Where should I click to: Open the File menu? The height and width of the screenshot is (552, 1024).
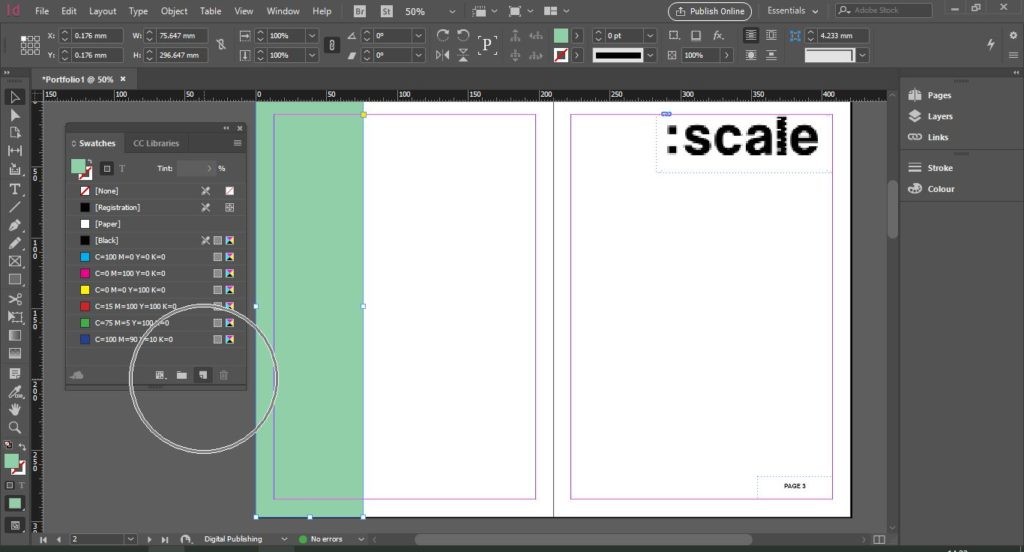[42, 11]
